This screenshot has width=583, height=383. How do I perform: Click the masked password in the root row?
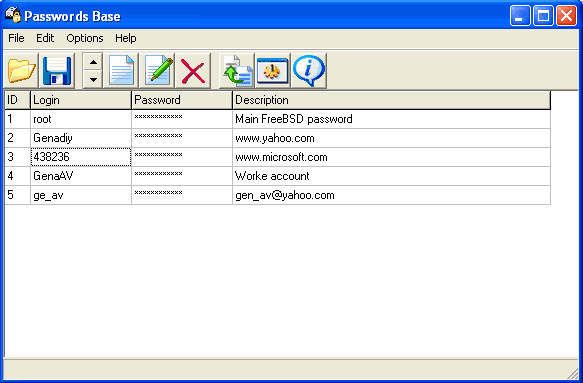point(182,119)
